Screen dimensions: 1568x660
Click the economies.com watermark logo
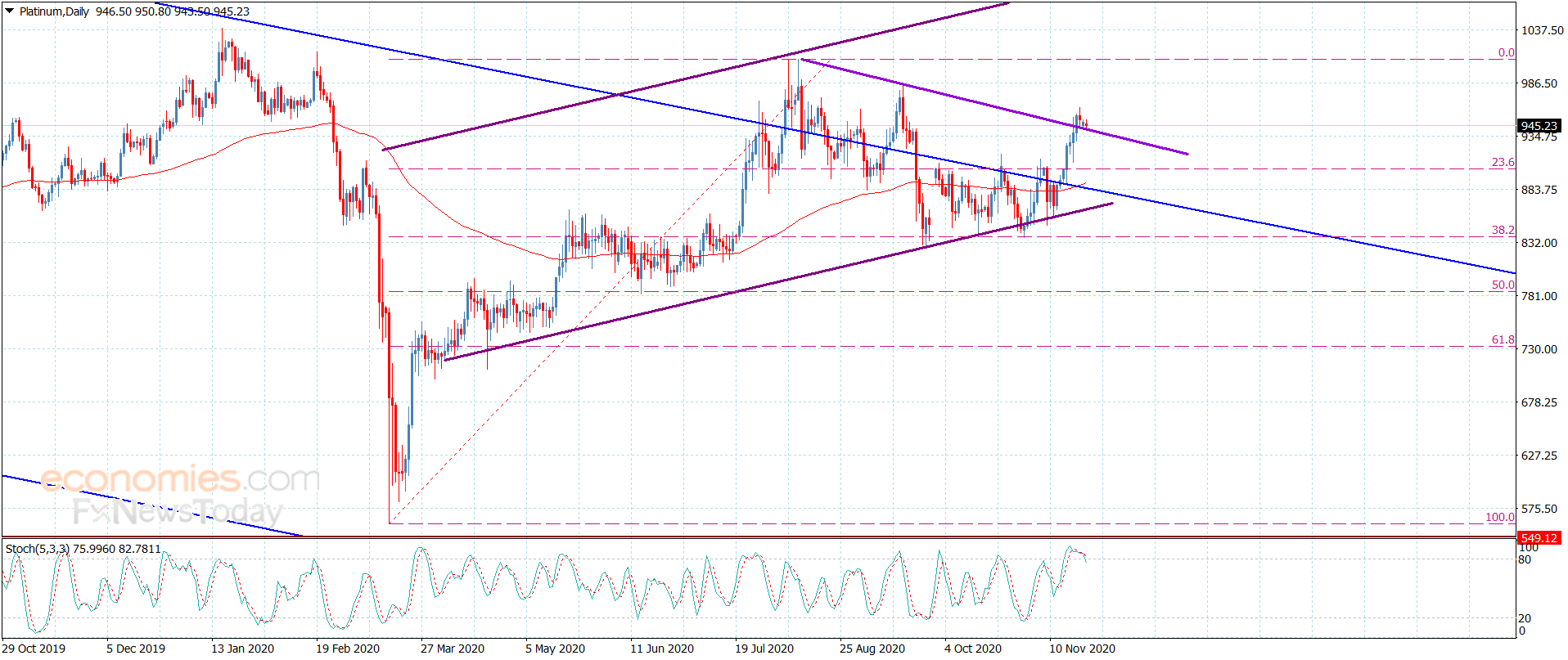tap(180, 478)
